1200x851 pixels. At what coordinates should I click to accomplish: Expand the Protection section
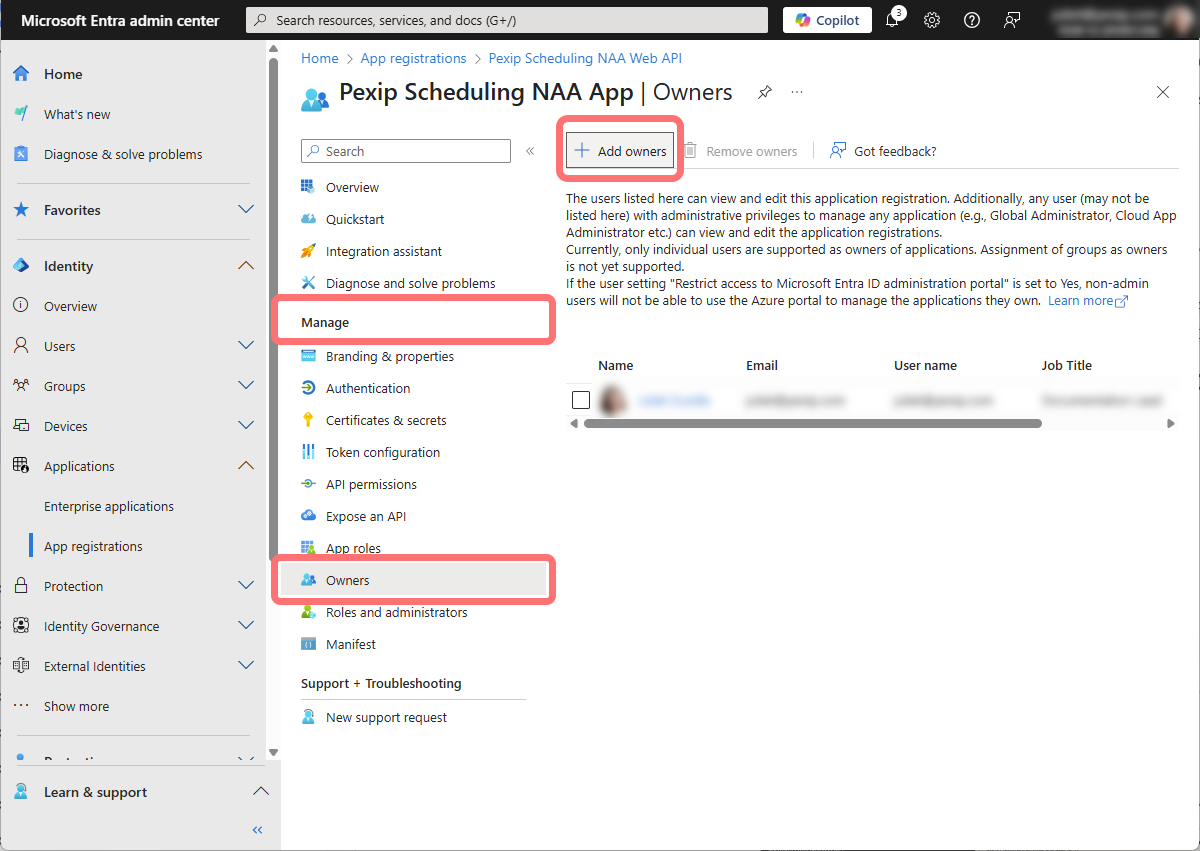(x=245, y=586)
